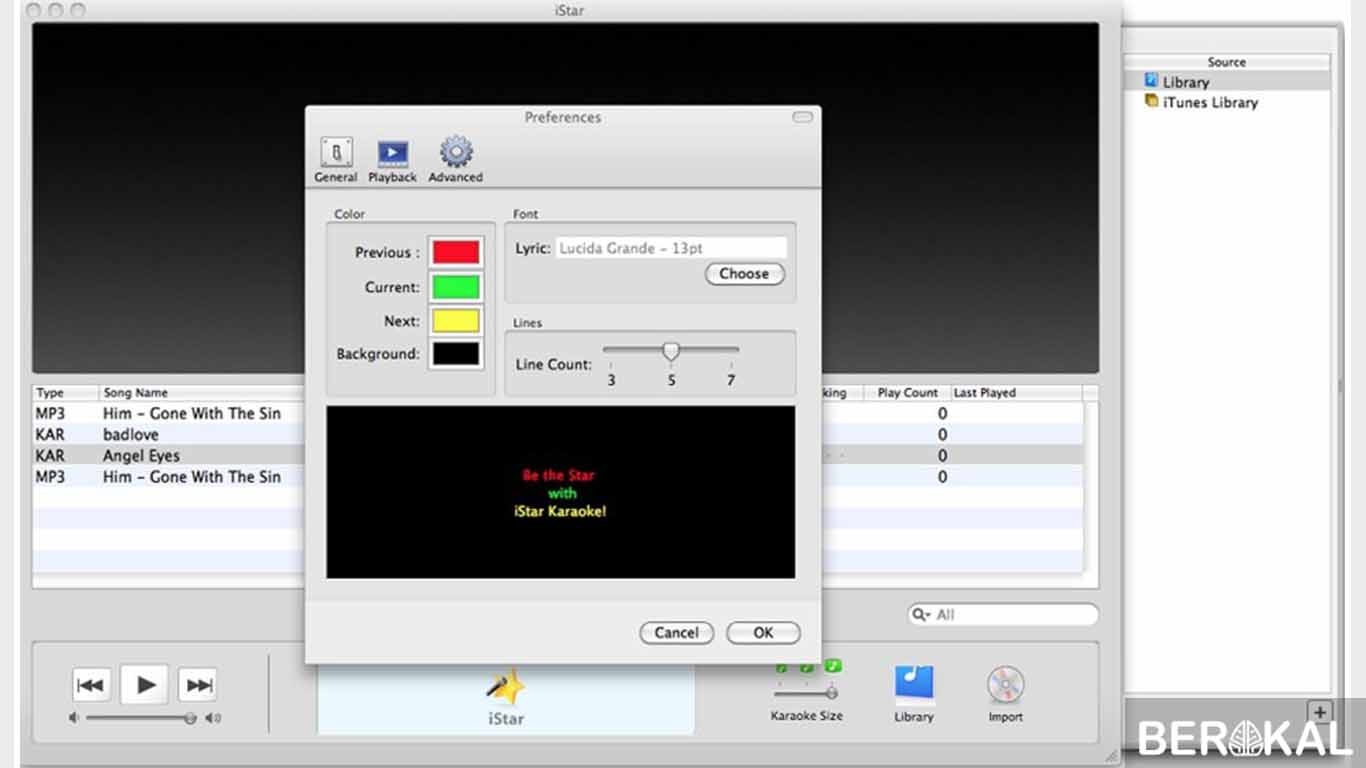The width and height of the screenshot is (1366, 768).
Task: Click the lyric color preview area
Action: click(x=561, y=491)
